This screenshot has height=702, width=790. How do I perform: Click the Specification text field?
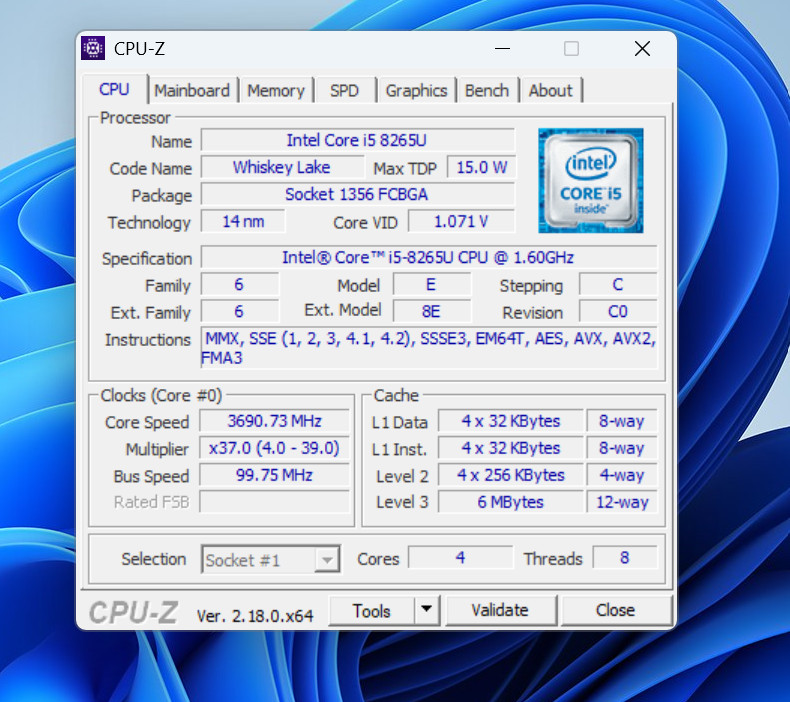coord(429,258)
